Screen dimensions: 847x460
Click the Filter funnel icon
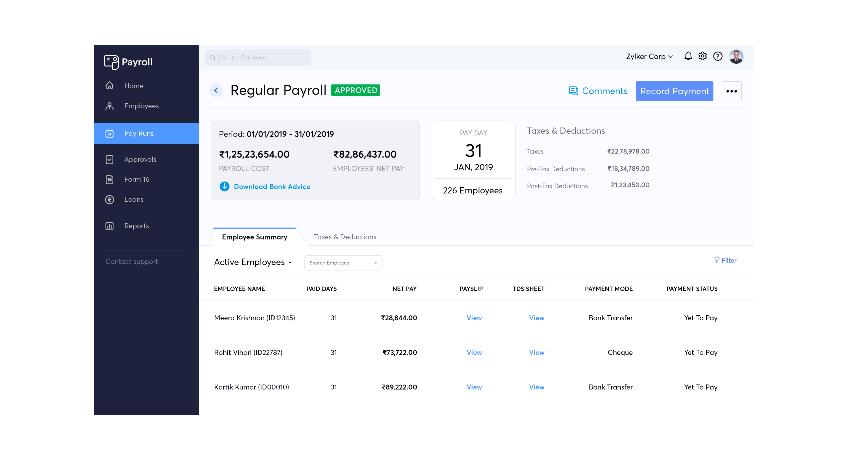click(x=717, y=260)
